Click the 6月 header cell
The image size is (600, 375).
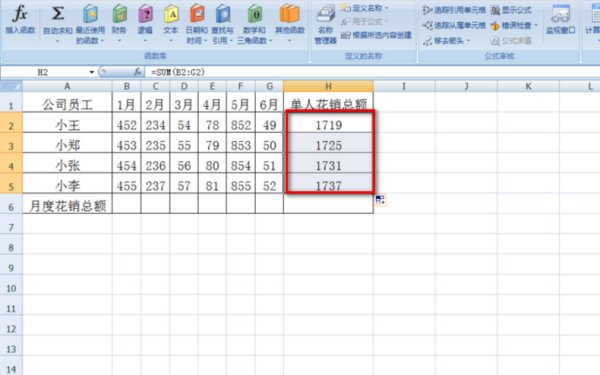pyautogui.click(x=269, y=103)
